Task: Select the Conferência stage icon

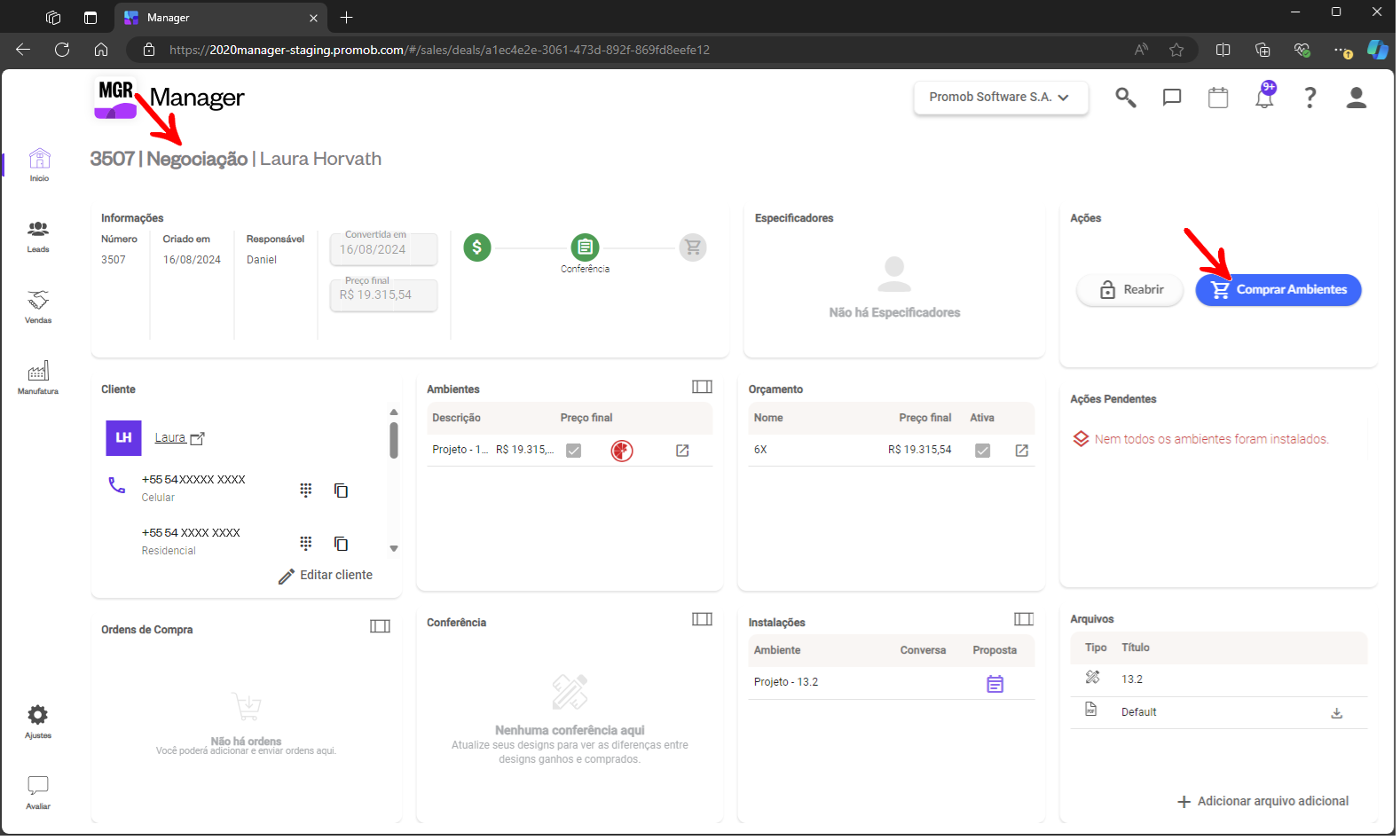Action: (586, 247)
